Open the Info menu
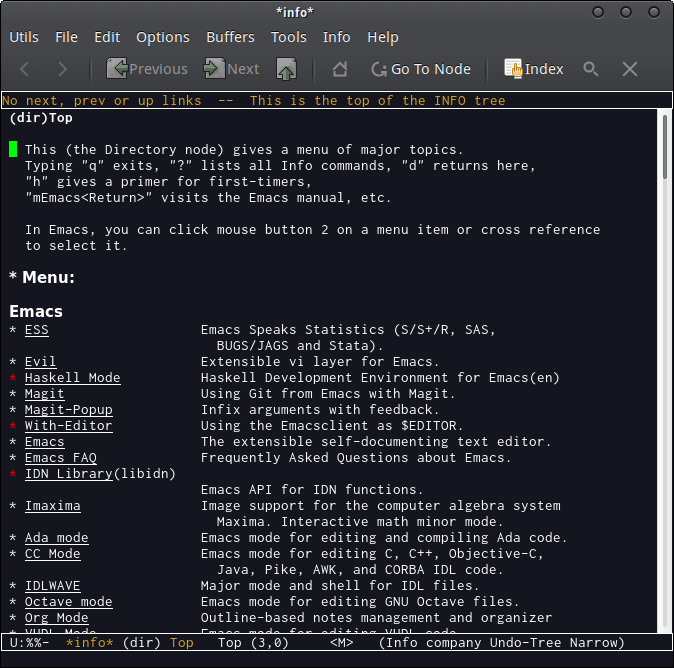 337,37
